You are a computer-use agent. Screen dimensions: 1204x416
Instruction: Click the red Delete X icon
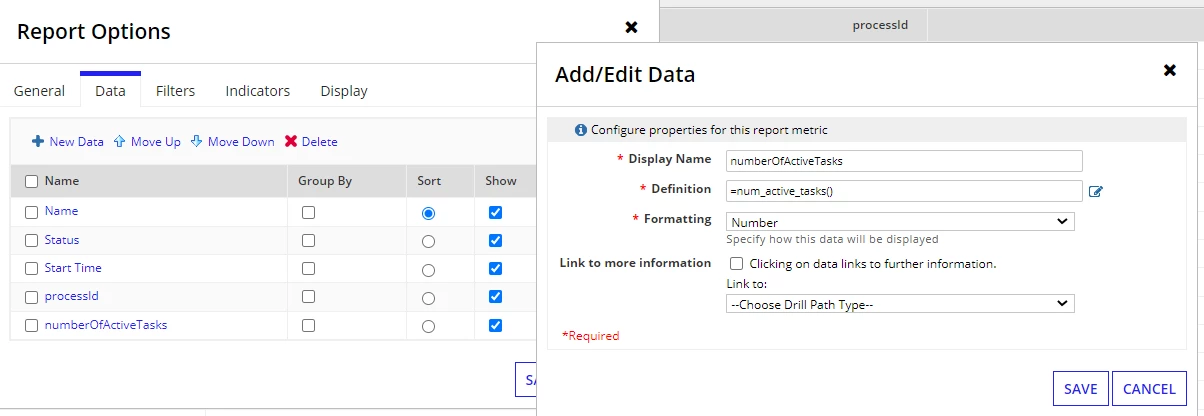point(291,142)
